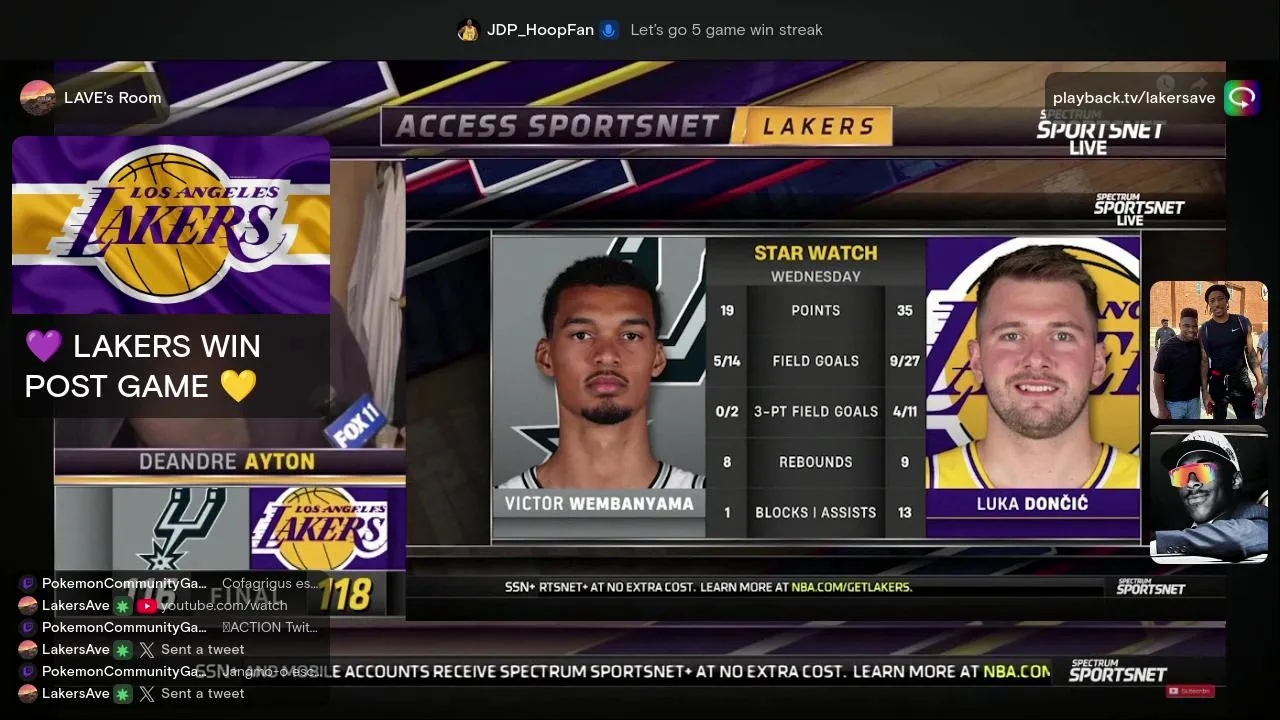
Task: Open the playback.tv/lakersave link
Action: point(1134,98)
